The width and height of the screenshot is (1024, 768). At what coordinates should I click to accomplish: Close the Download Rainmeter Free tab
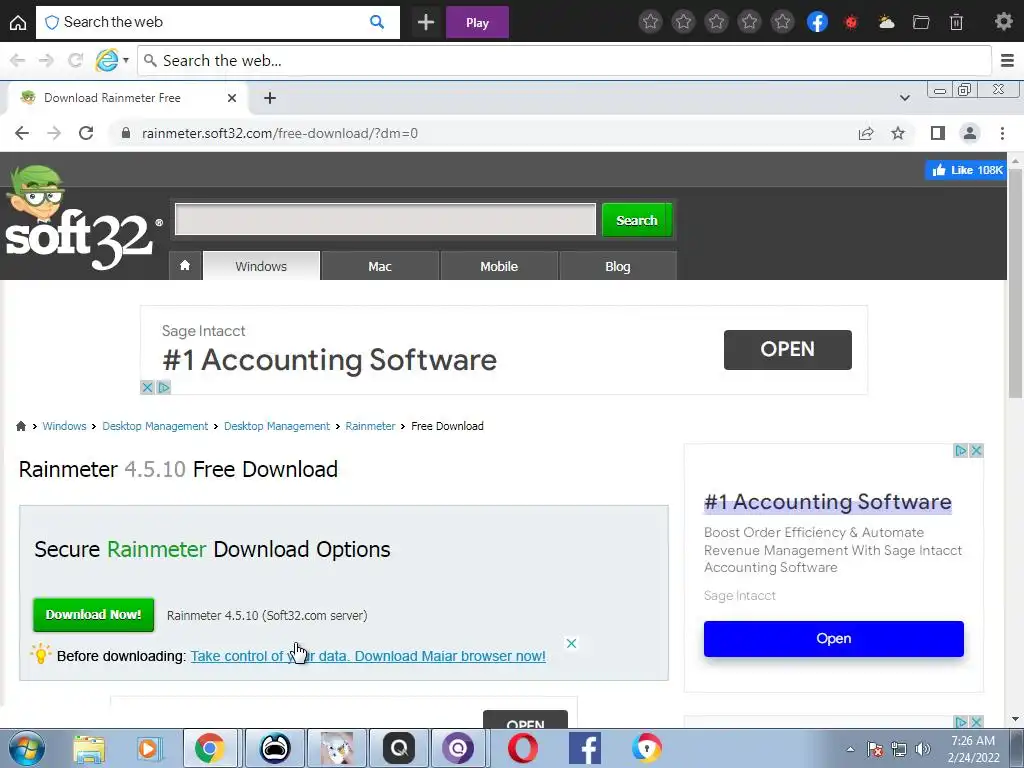click(232, 98)
